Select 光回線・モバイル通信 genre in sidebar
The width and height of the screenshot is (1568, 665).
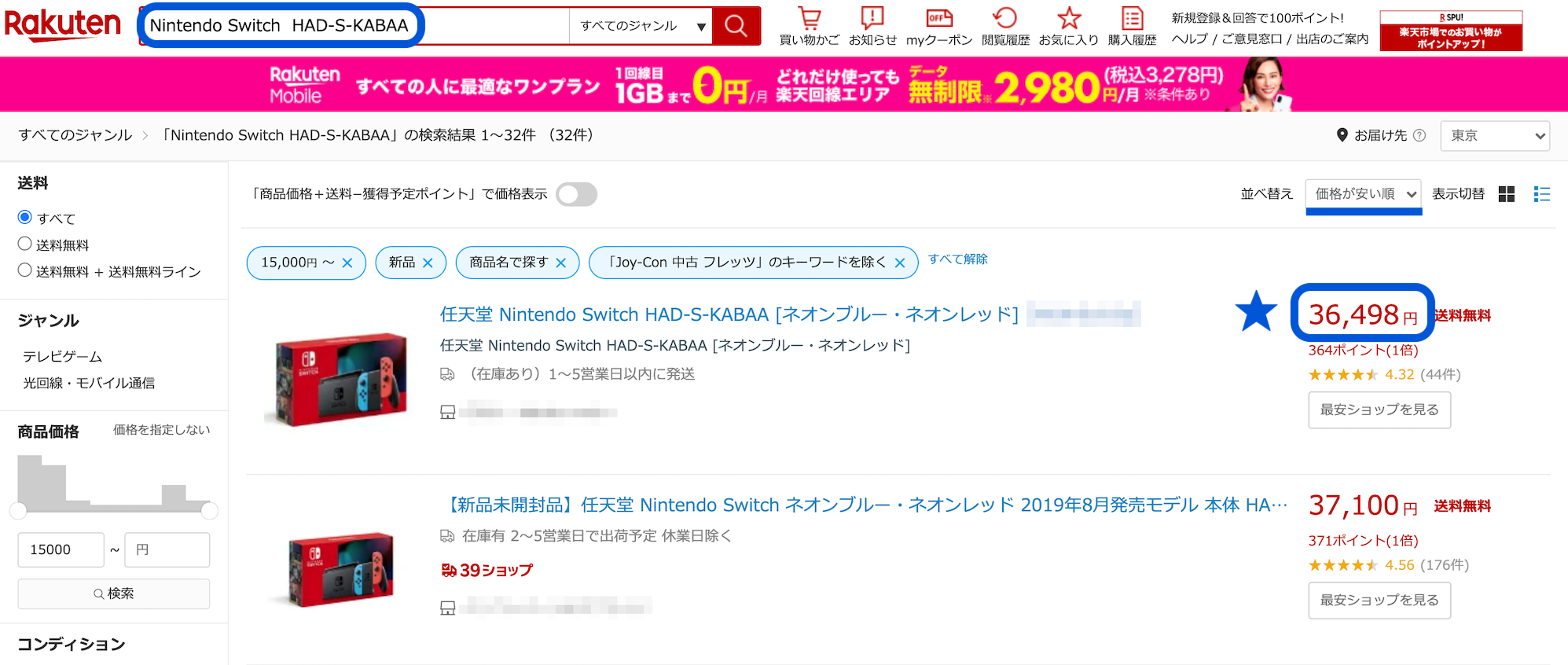pyautogui.click(x=89, y=383)
